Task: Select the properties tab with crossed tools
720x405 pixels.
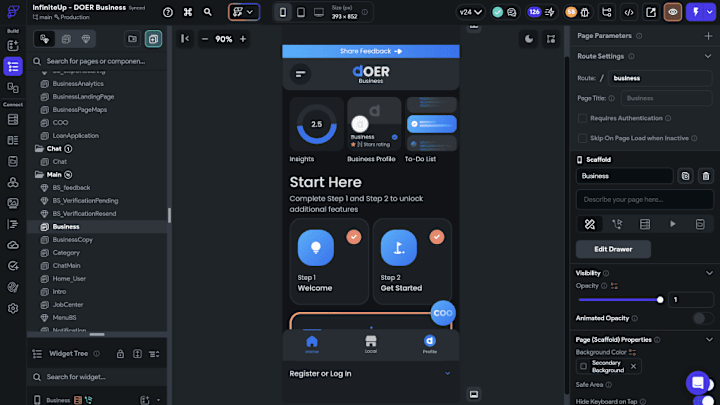Action: (x=590, y=224)
